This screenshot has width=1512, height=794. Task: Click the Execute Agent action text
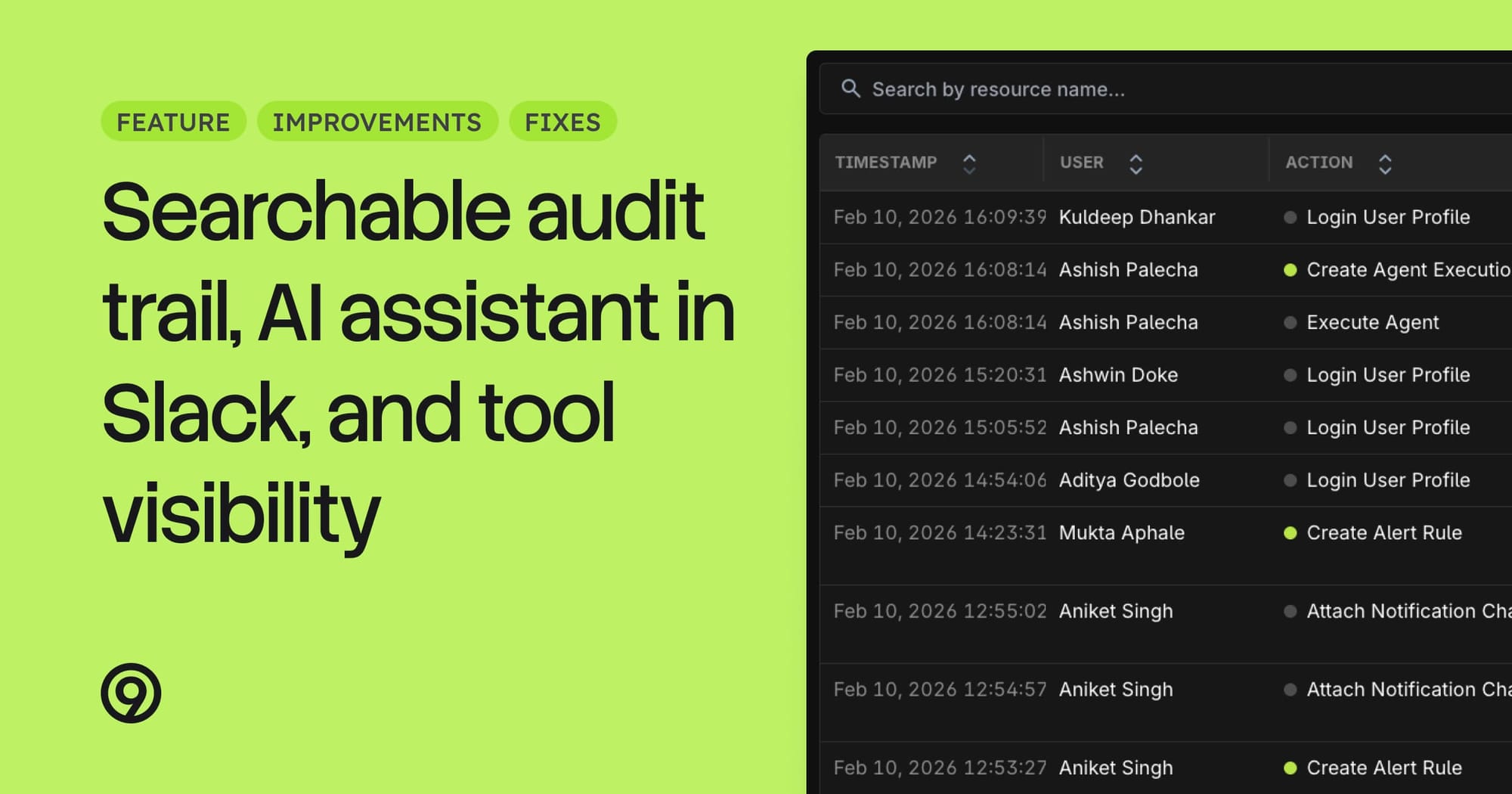click(x=1372, y=322)
